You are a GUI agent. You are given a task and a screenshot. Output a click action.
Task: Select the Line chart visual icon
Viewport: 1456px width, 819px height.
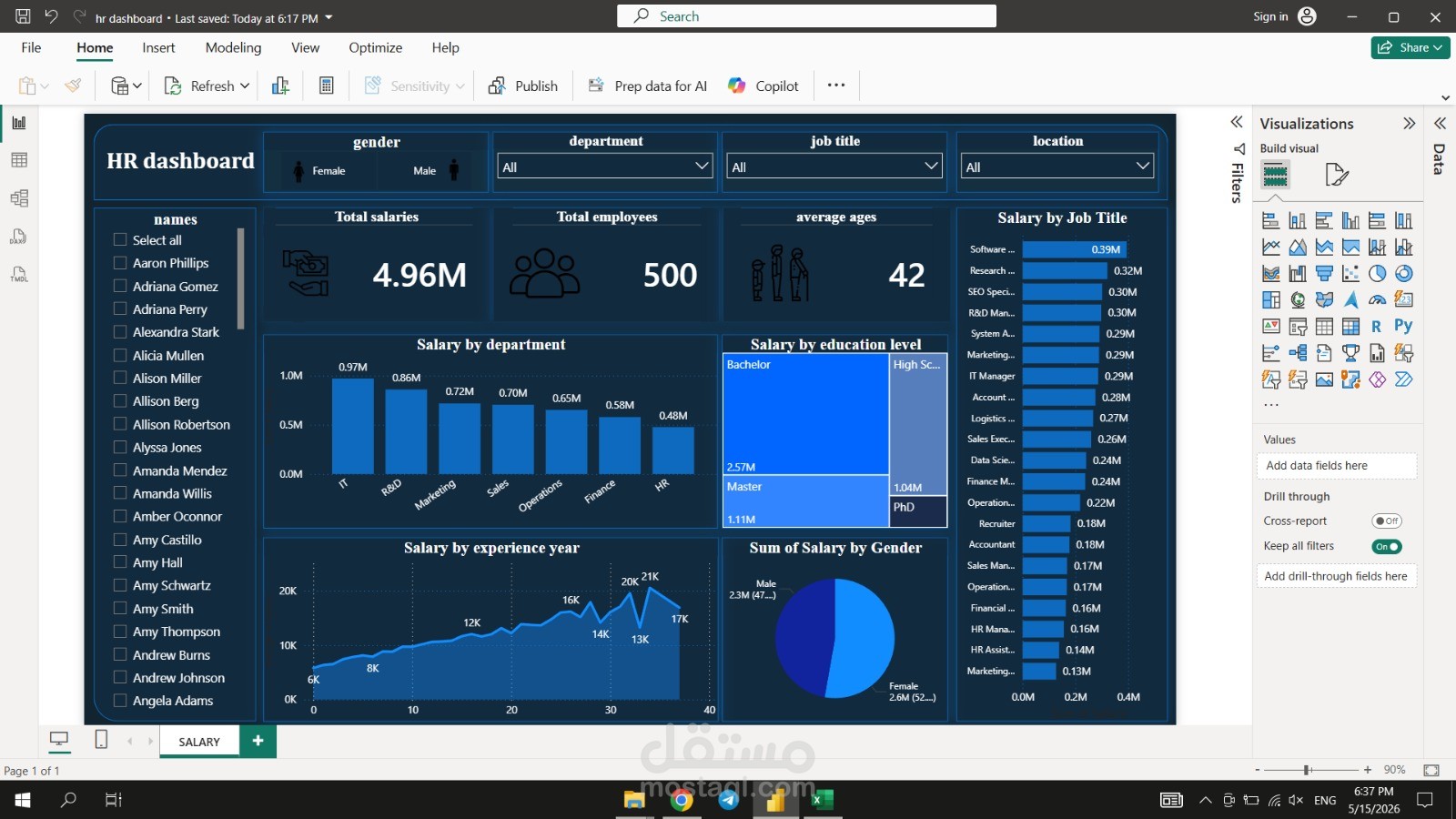point(1271,247)
